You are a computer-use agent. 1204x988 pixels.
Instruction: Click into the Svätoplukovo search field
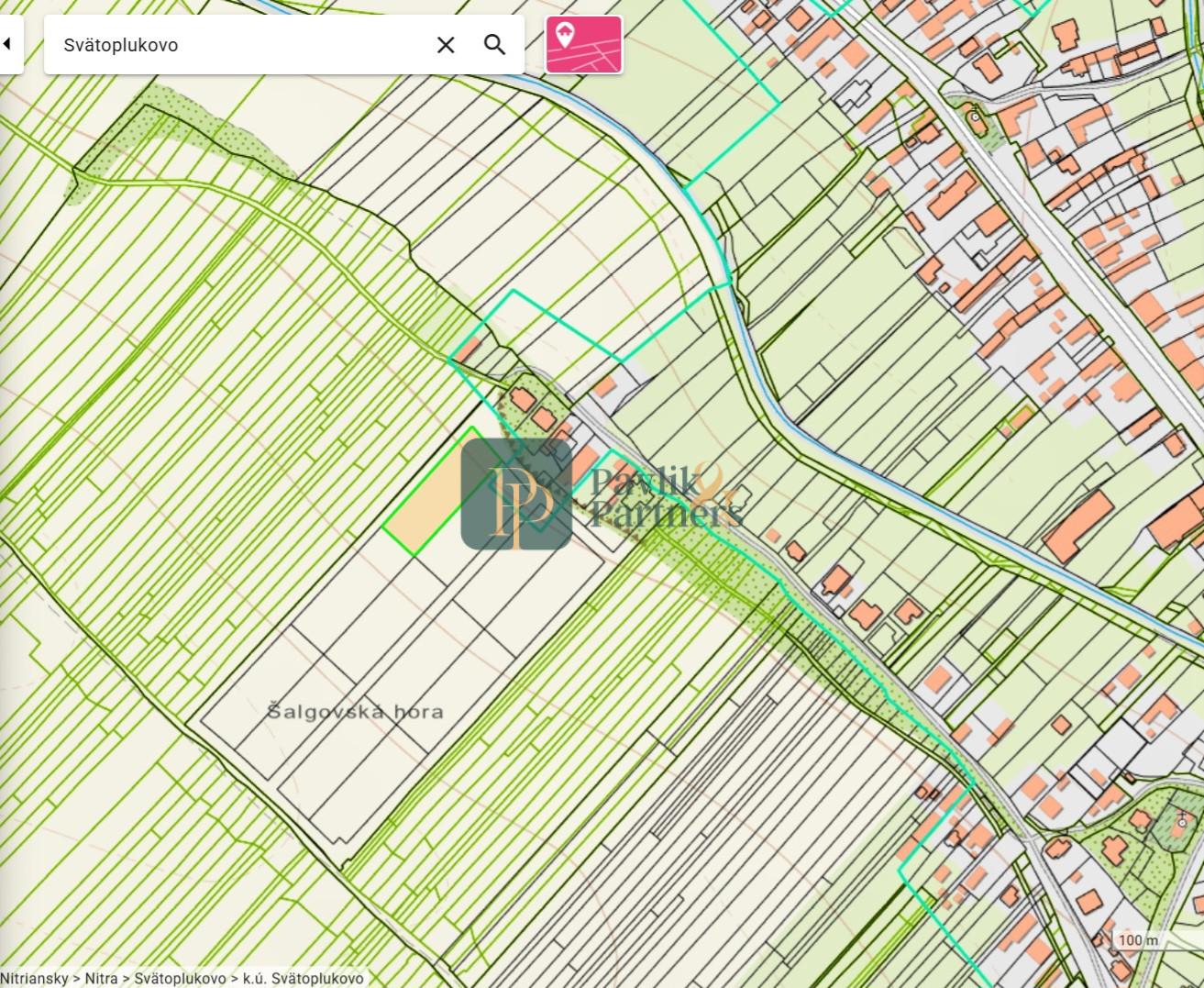point(238,45)
